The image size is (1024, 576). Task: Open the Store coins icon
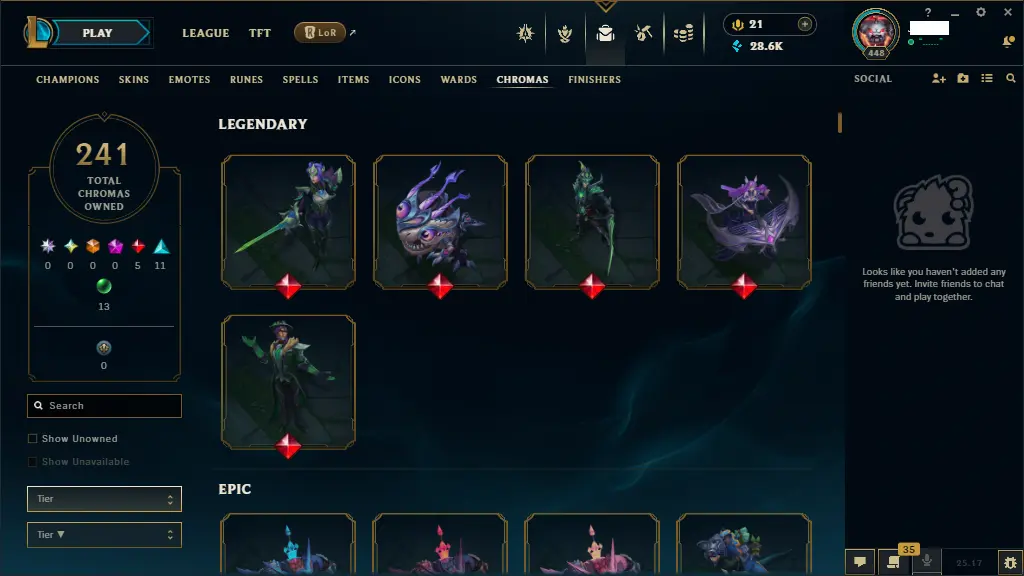[683, 33]
